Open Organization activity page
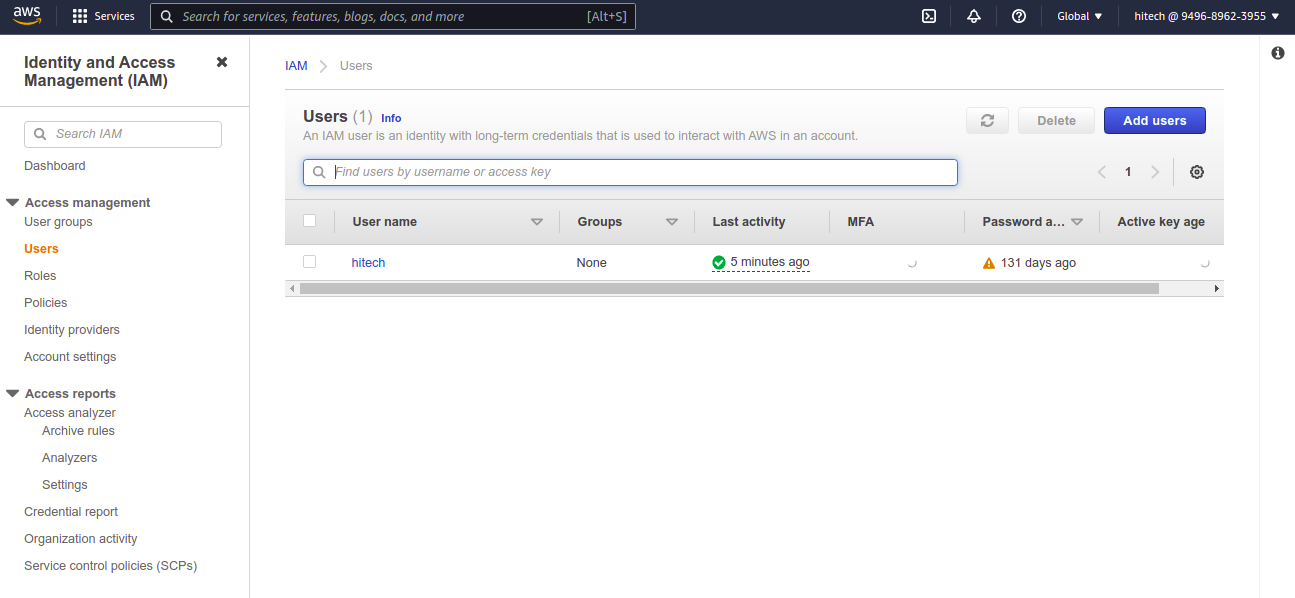 point(81,539)
